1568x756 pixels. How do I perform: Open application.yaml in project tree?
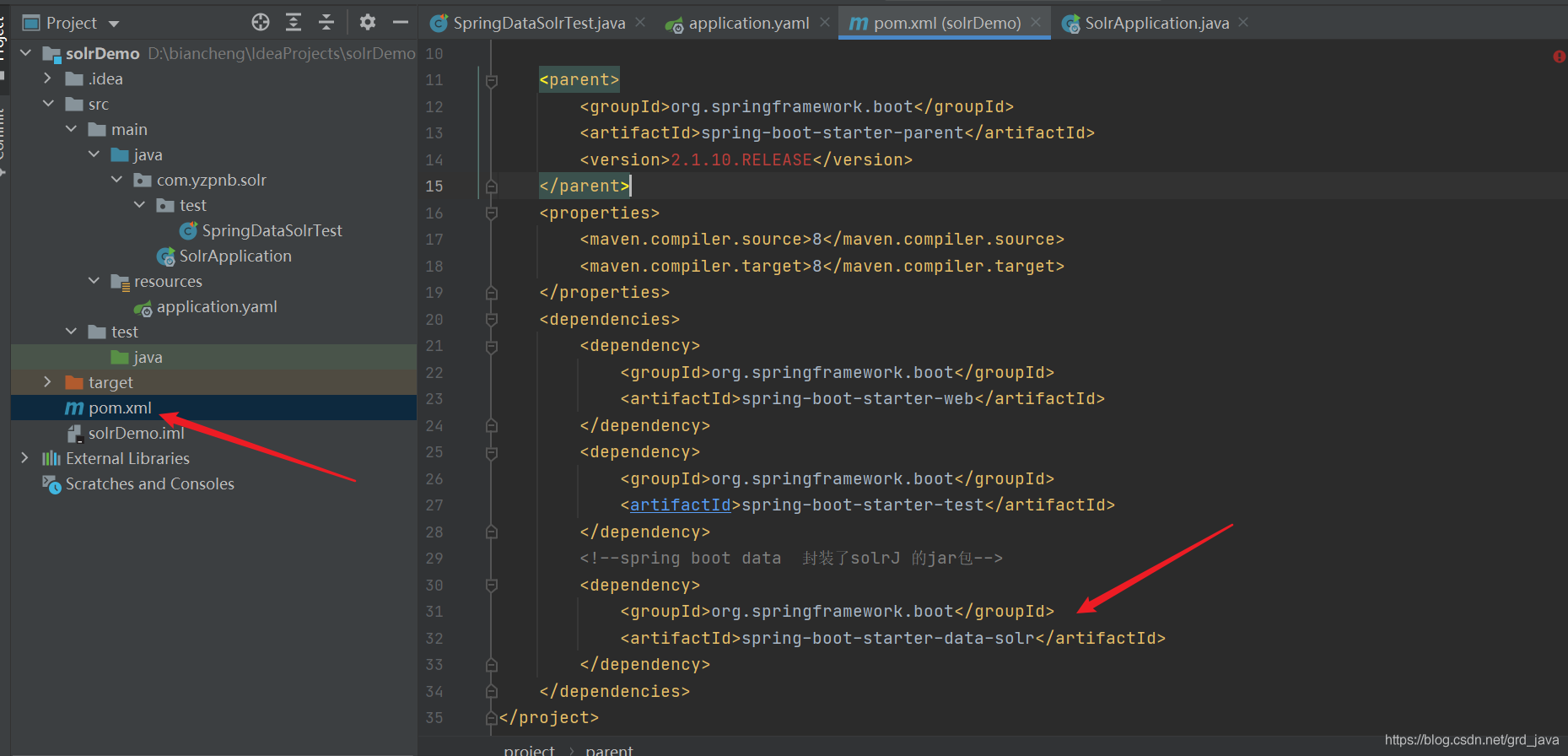pyautogui.click(x=217, y=306)
